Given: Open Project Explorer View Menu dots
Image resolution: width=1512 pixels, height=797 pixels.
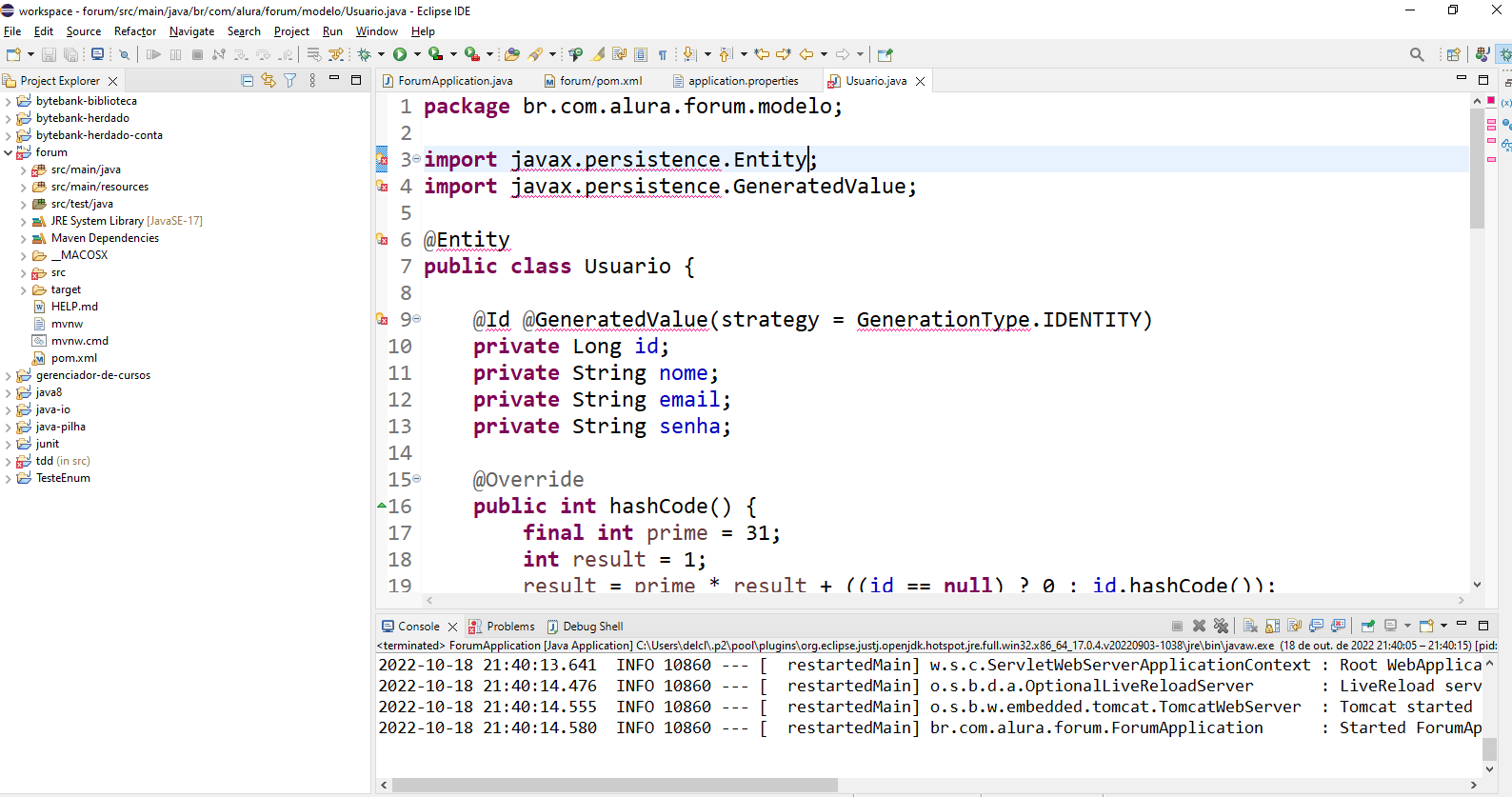Looking at the screenshot, I should (x=312, y=81).
